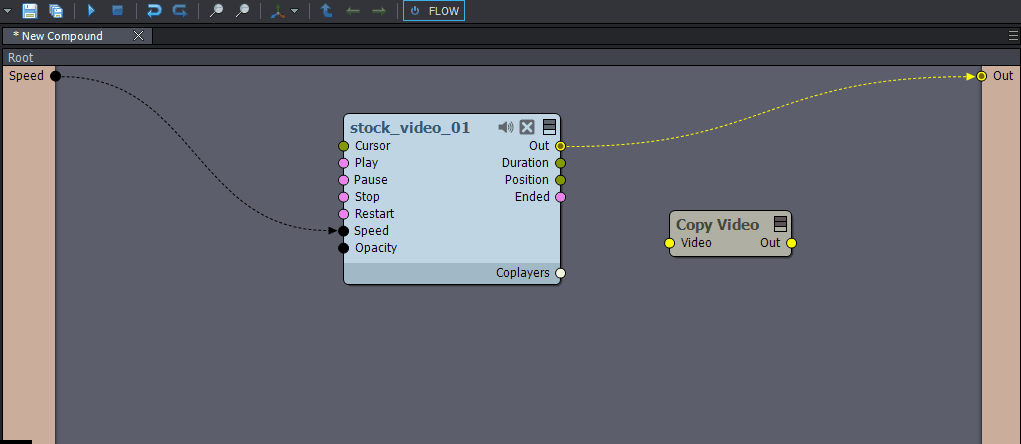The image size is (1021, 444).
Task: Click the Video input pin on Copy Video
Action: 669,243
